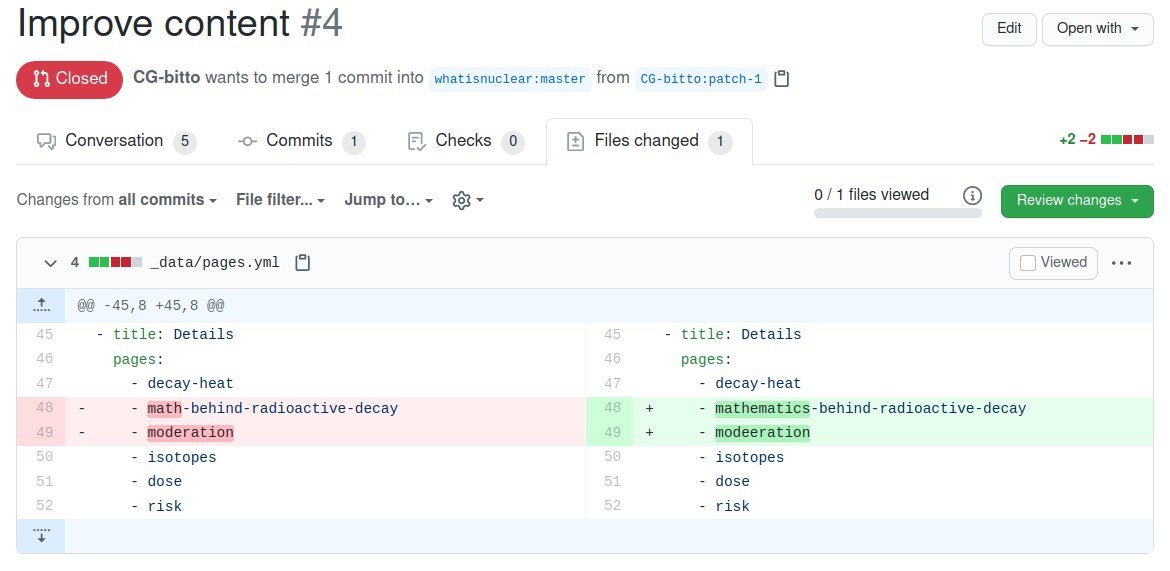Screen dimensions: 1170x571
Task: Open the three-dots file options menu
Action: [1121, 263]
